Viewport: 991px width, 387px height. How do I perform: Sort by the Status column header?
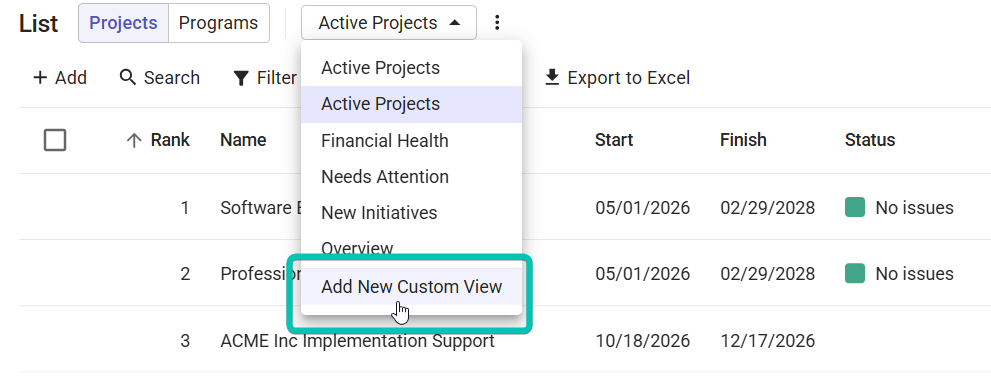(x=870, y=140)
